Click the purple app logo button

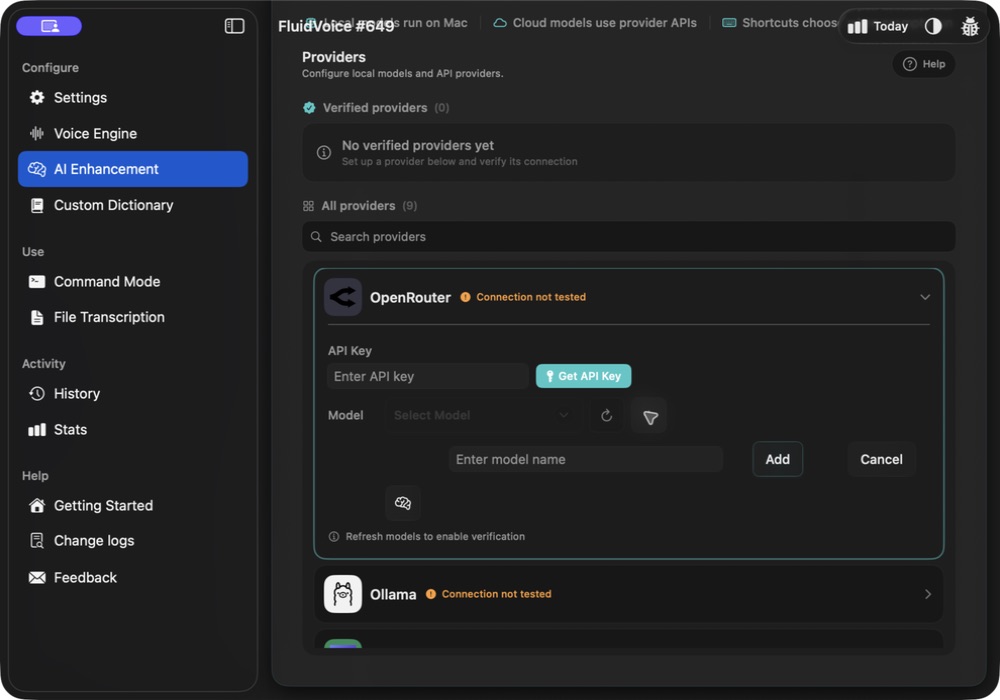(49, 26)
